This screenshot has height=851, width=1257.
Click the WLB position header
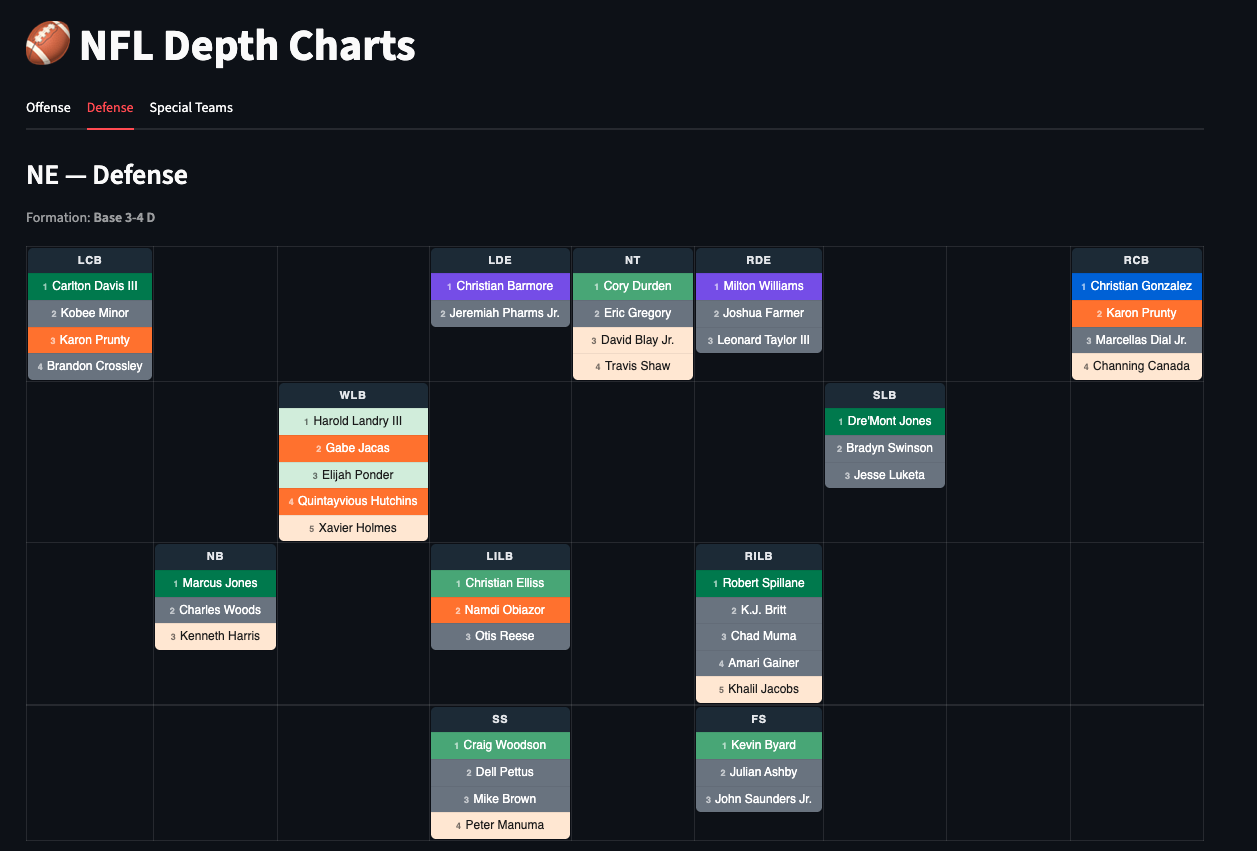(x=353, y=395)
